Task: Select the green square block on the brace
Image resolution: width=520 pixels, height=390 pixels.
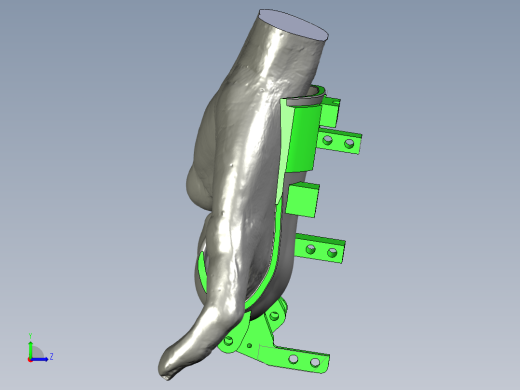Action: 302,200
